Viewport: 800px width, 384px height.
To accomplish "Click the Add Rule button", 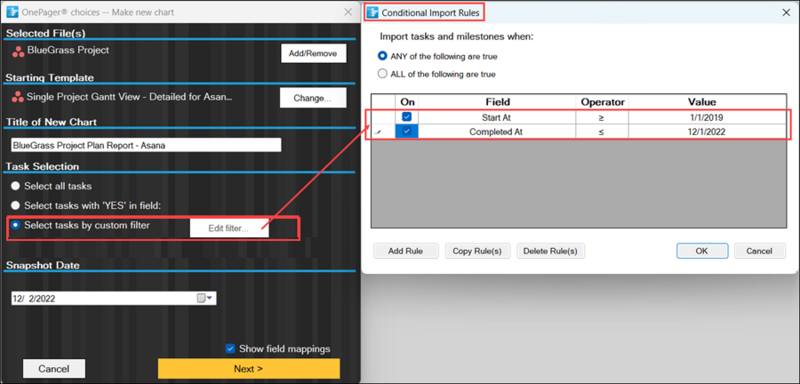I will pos(406,251).
